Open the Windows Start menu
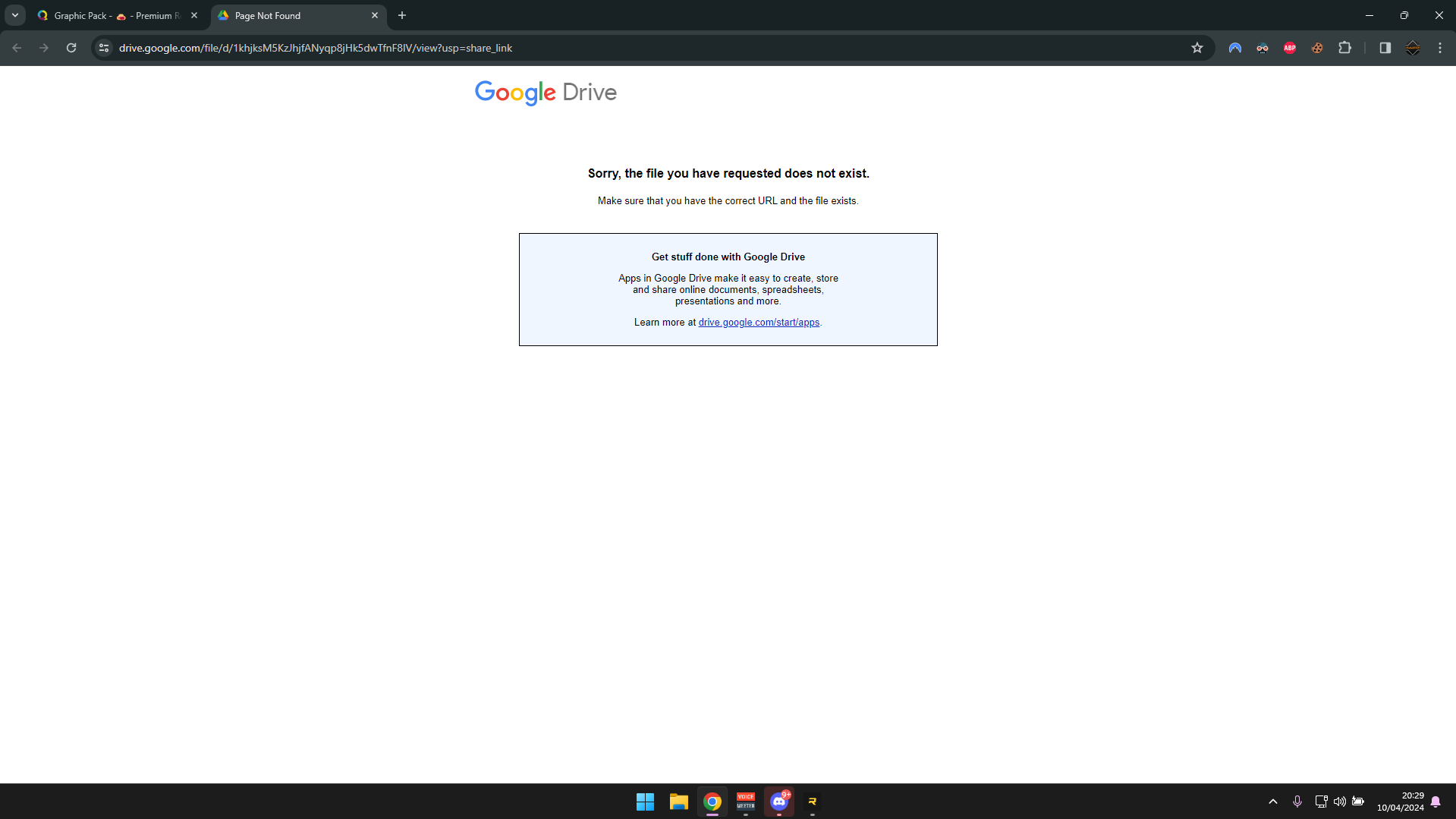The width and height of the screenshot is (1456, 819). [646, 802]
